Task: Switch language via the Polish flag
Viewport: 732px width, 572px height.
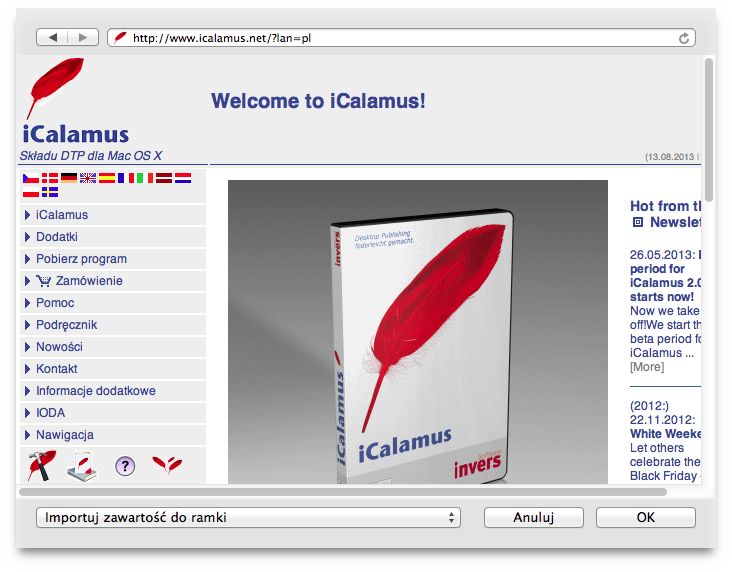Action: (x=31, y=192)
